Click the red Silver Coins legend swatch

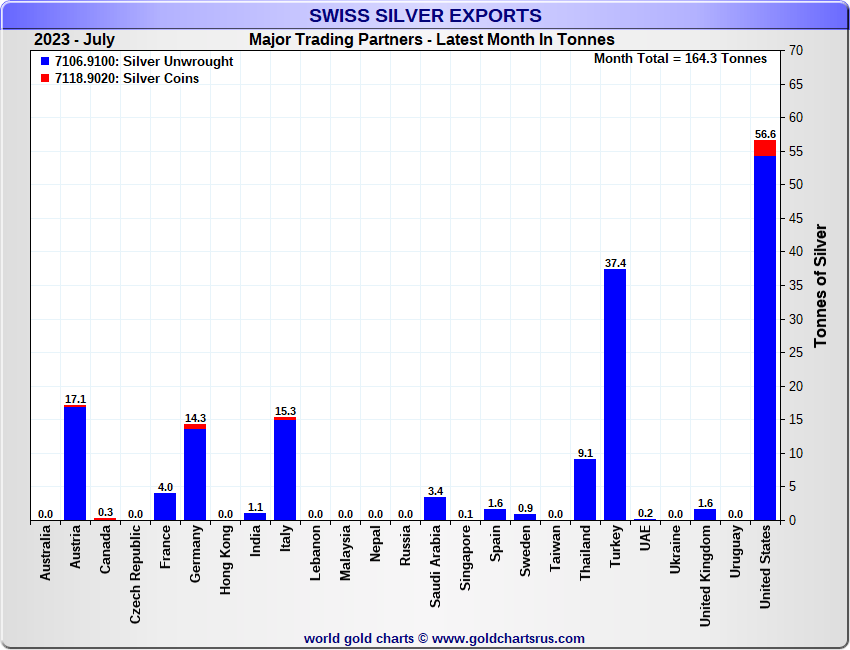pos(45,79)
